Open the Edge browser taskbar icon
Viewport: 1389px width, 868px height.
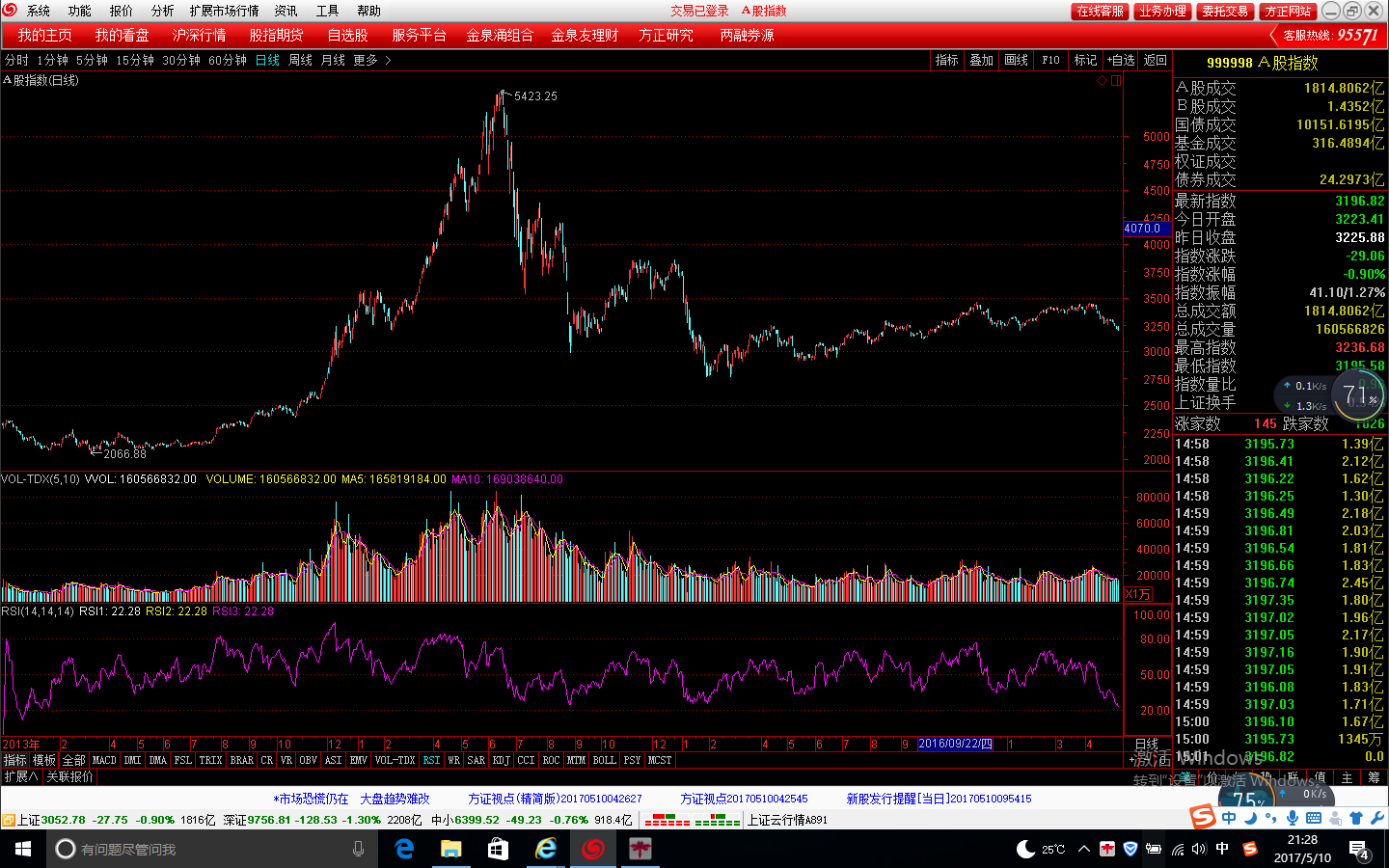click(405, 849)
